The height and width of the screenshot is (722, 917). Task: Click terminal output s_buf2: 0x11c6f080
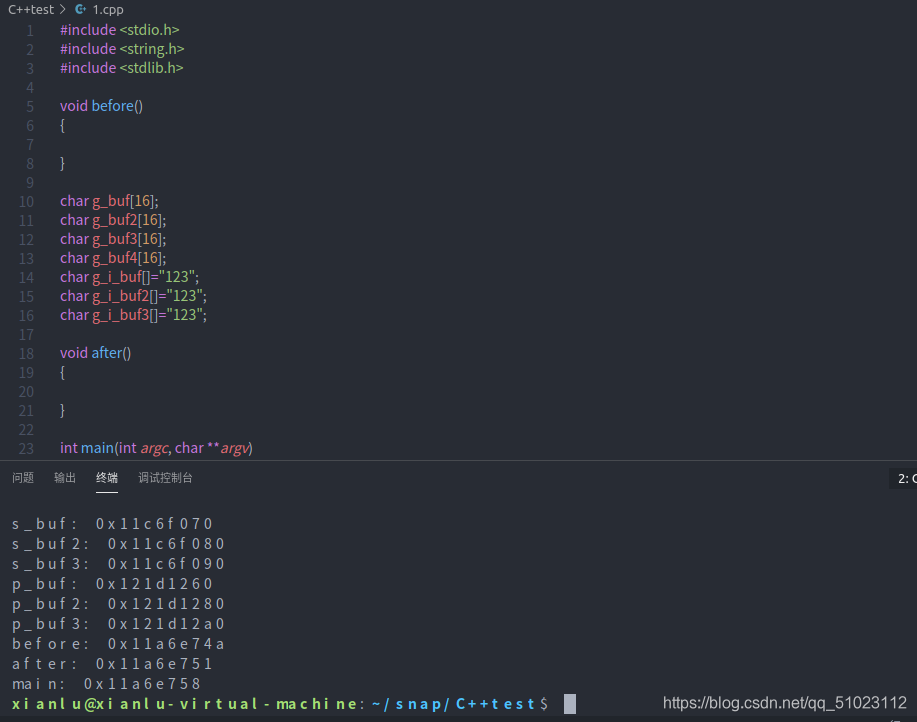pos(118,544)
